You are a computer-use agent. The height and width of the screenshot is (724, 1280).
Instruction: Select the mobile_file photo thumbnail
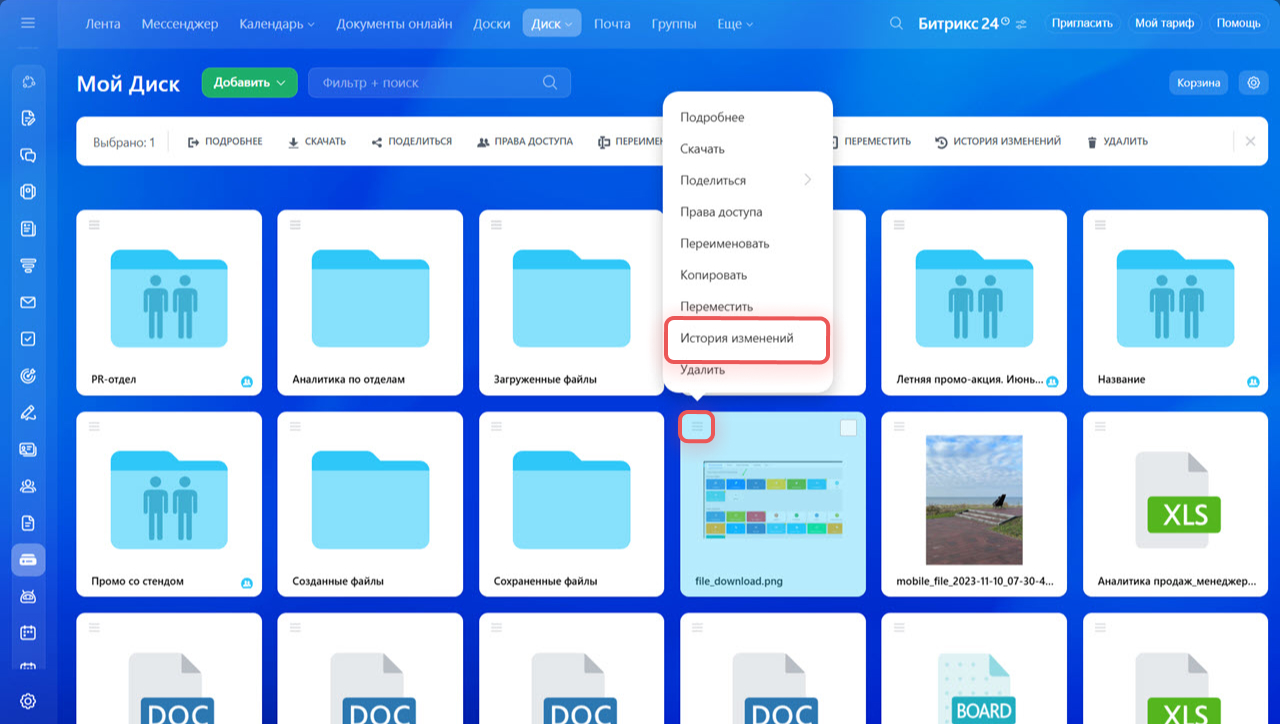pyautogui.click(x=974, y=500)
